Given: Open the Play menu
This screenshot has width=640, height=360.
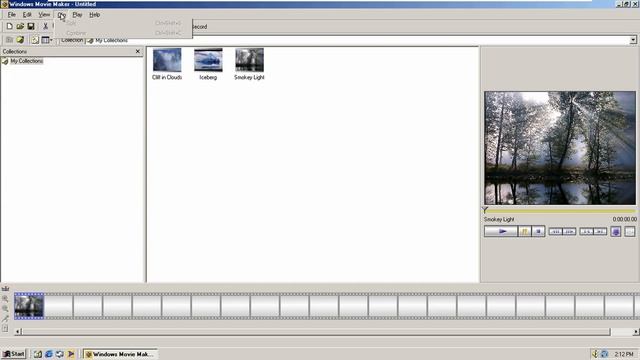Looking at the screenshot, I should (x=77, y=15).
